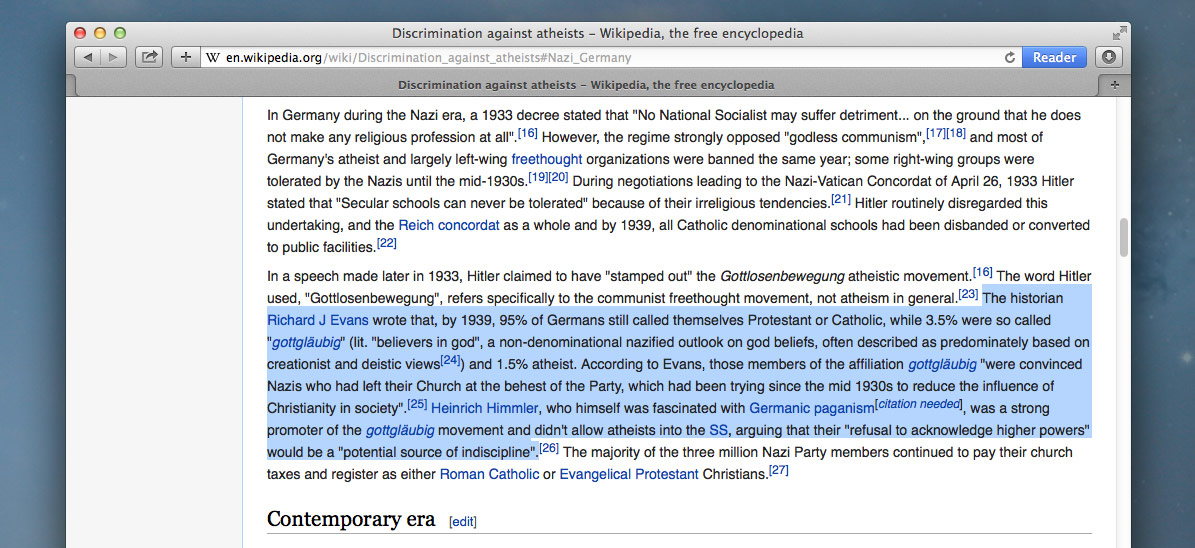
Task: Enter full screen with corner arrows
Action: [x=1119, y=33]
